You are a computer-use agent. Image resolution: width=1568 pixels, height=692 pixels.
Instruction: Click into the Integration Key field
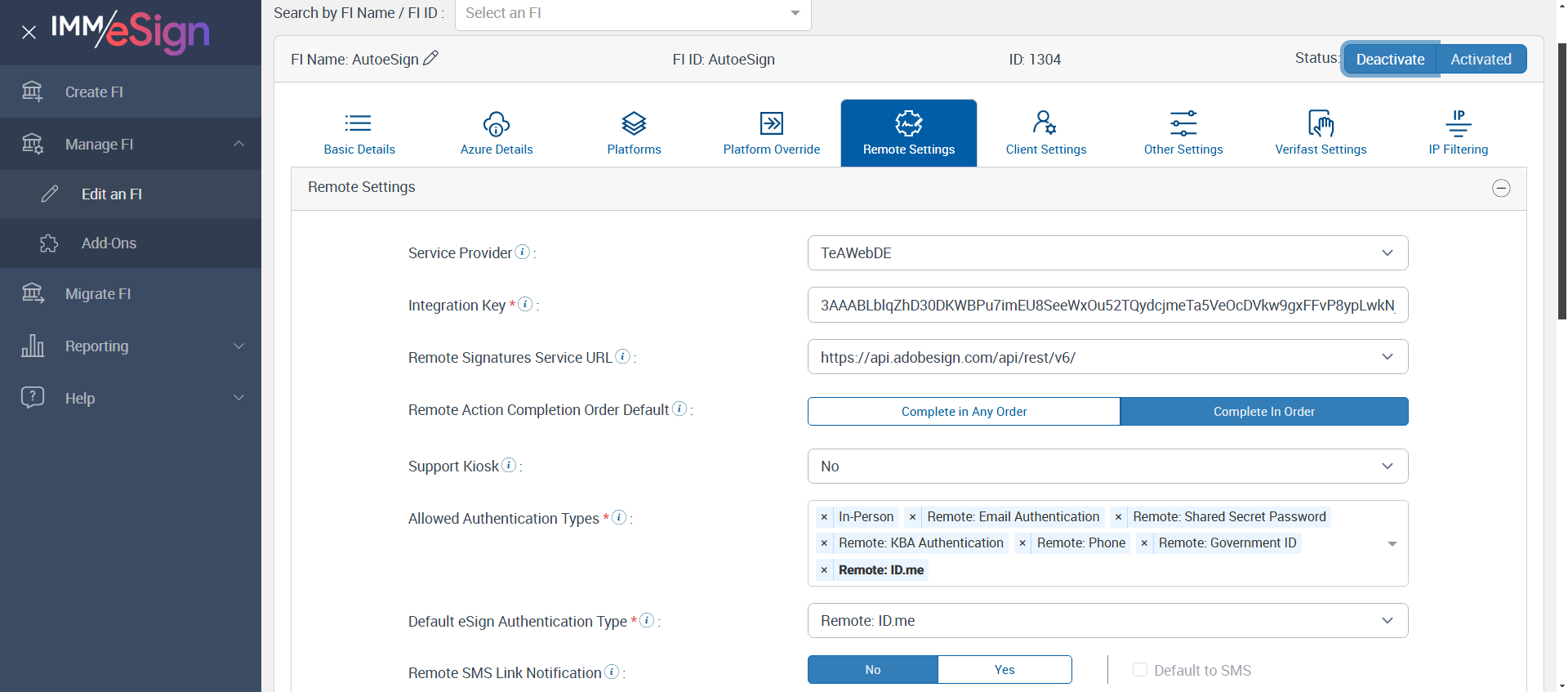coord(1107,305)
